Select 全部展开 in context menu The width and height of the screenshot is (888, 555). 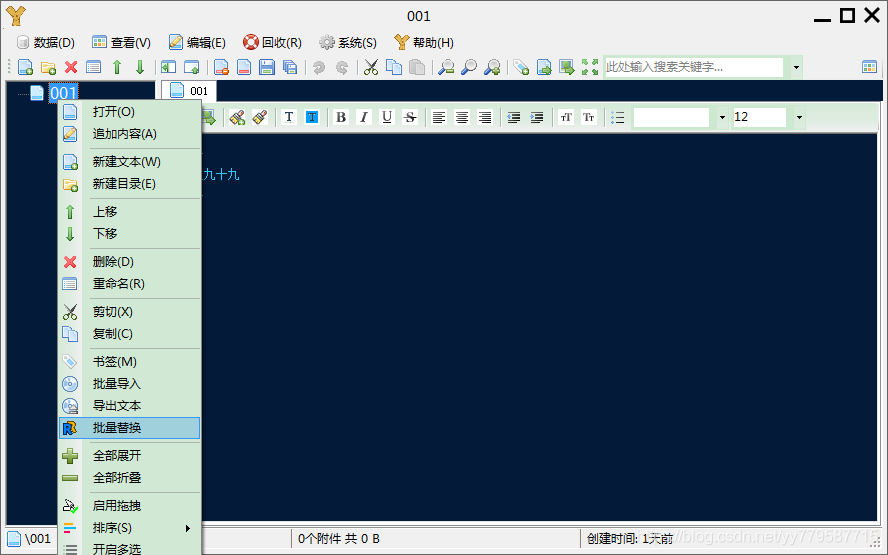pos(130,456)
